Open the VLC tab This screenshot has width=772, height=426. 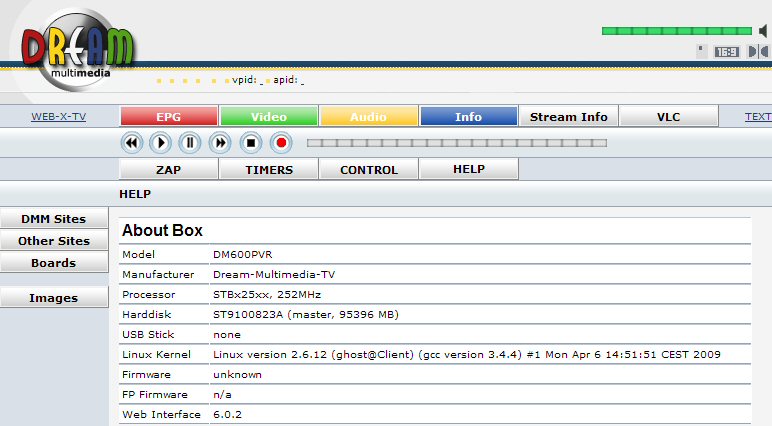point(669,117)
